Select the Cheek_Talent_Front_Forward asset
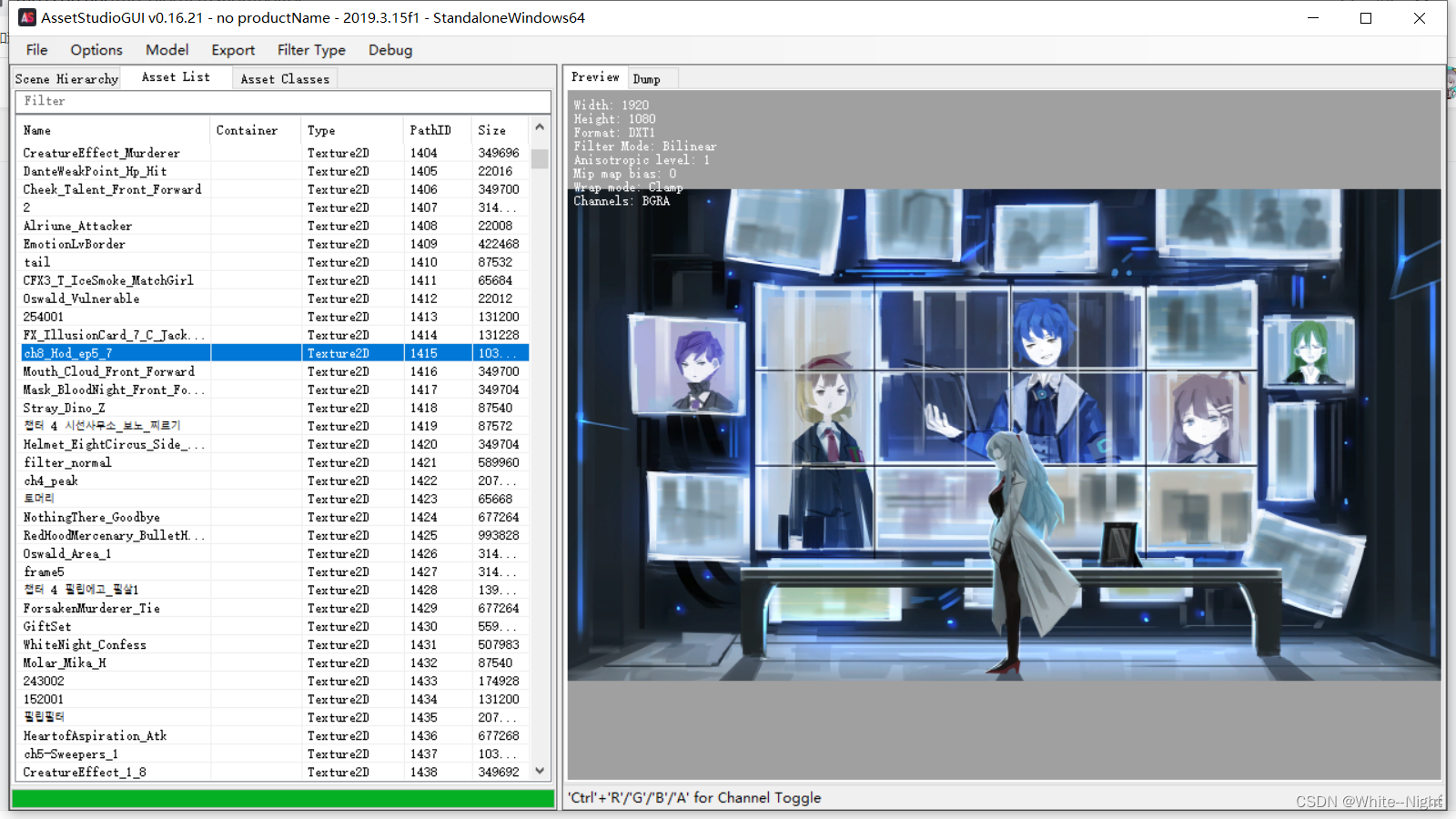 275,189
